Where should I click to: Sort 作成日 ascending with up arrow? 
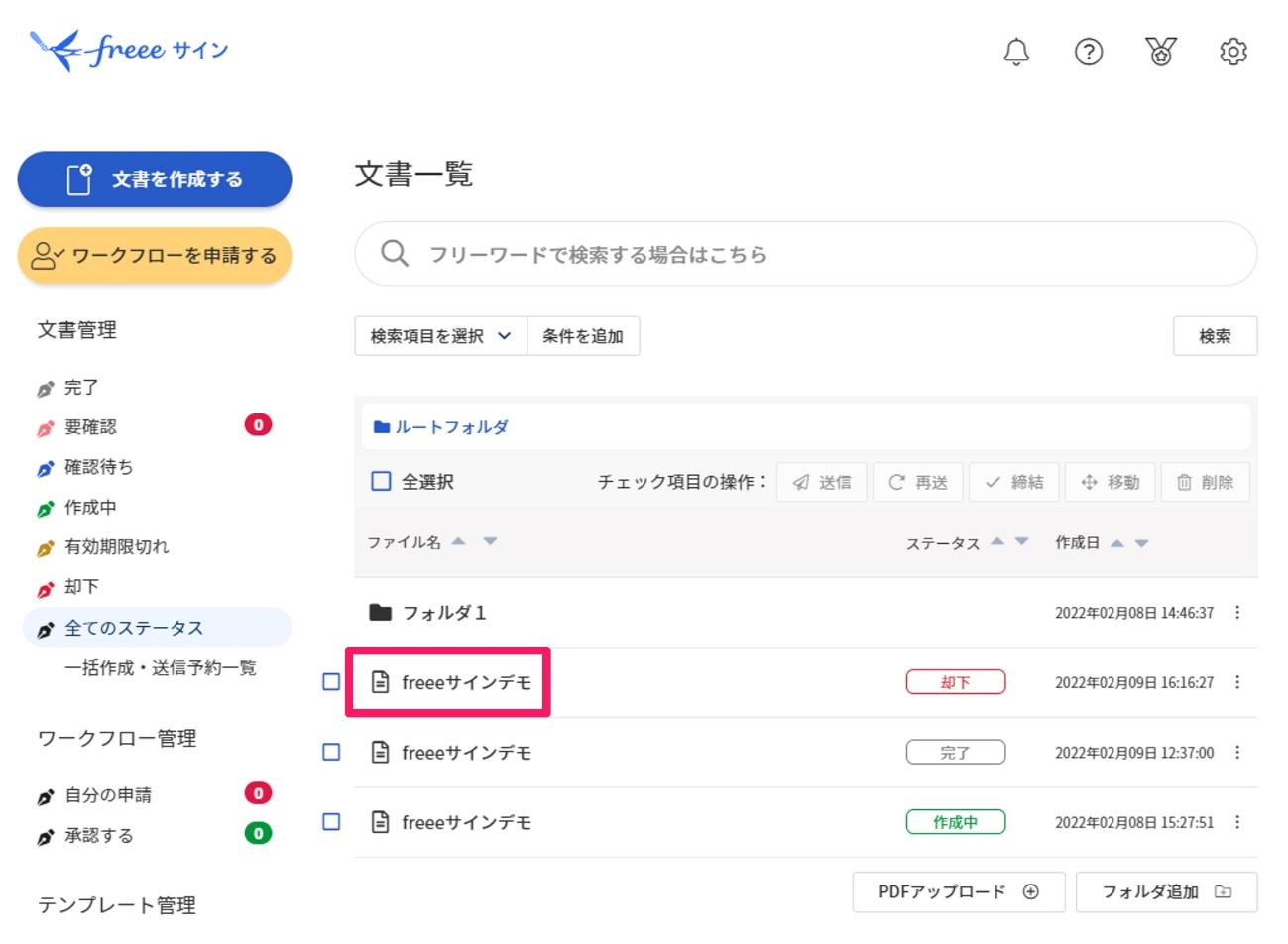(1117, 543)
